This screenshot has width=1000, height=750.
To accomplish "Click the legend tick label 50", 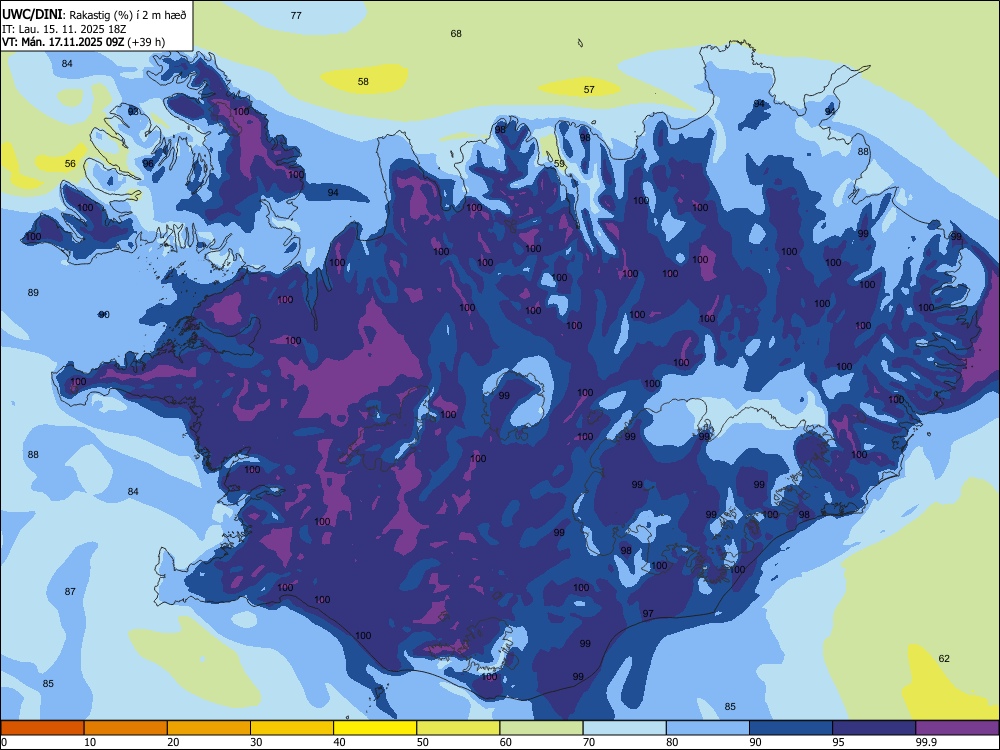I will pos(423,742).
